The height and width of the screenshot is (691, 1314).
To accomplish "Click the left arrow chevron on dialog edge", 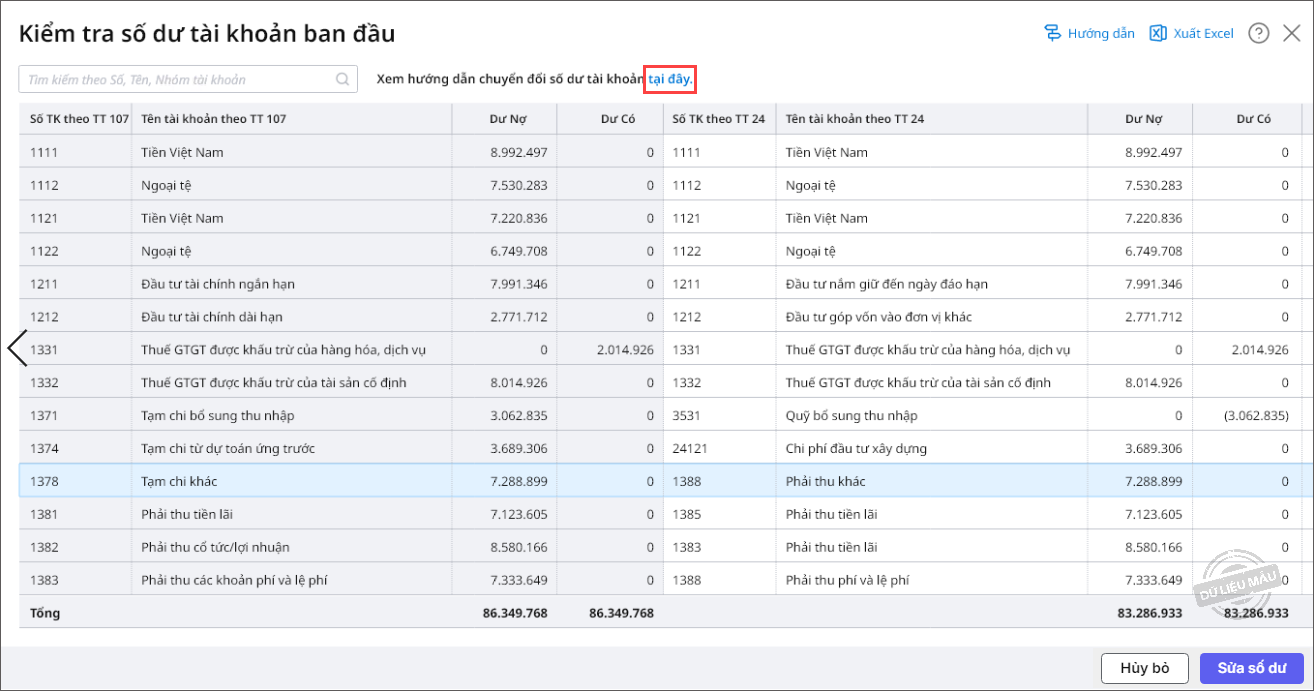I will pyautogui.click(x=17, y=348).
